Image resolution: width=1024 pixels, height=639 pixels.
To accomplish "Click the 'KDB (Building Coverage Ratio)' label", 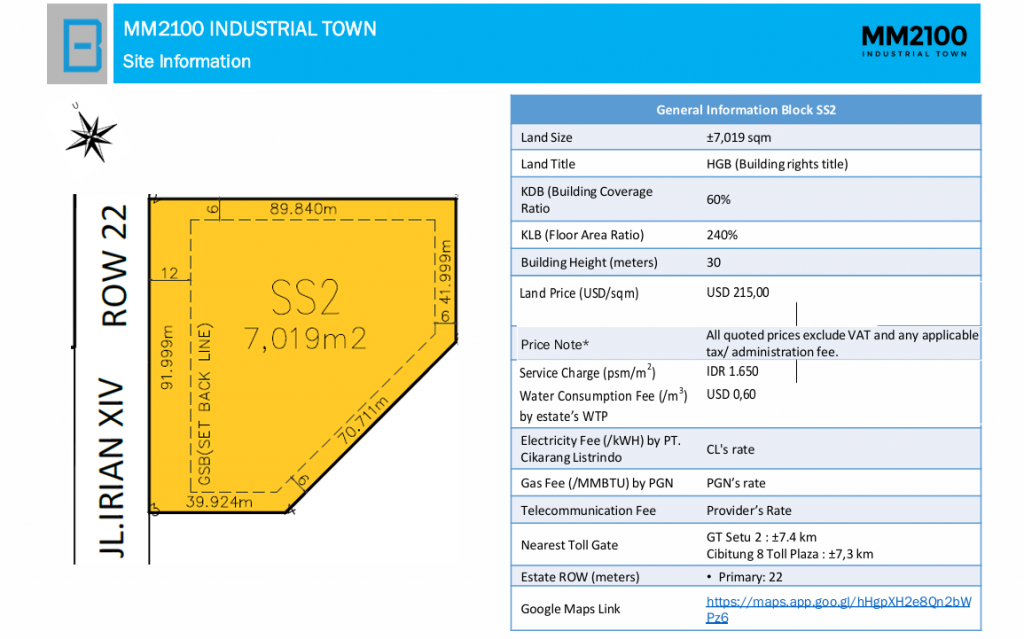I will point(586,200).
